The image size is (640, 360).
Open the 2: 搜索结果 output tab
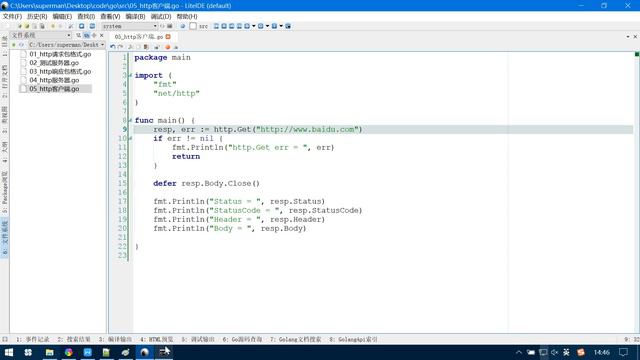pos(74,339)
